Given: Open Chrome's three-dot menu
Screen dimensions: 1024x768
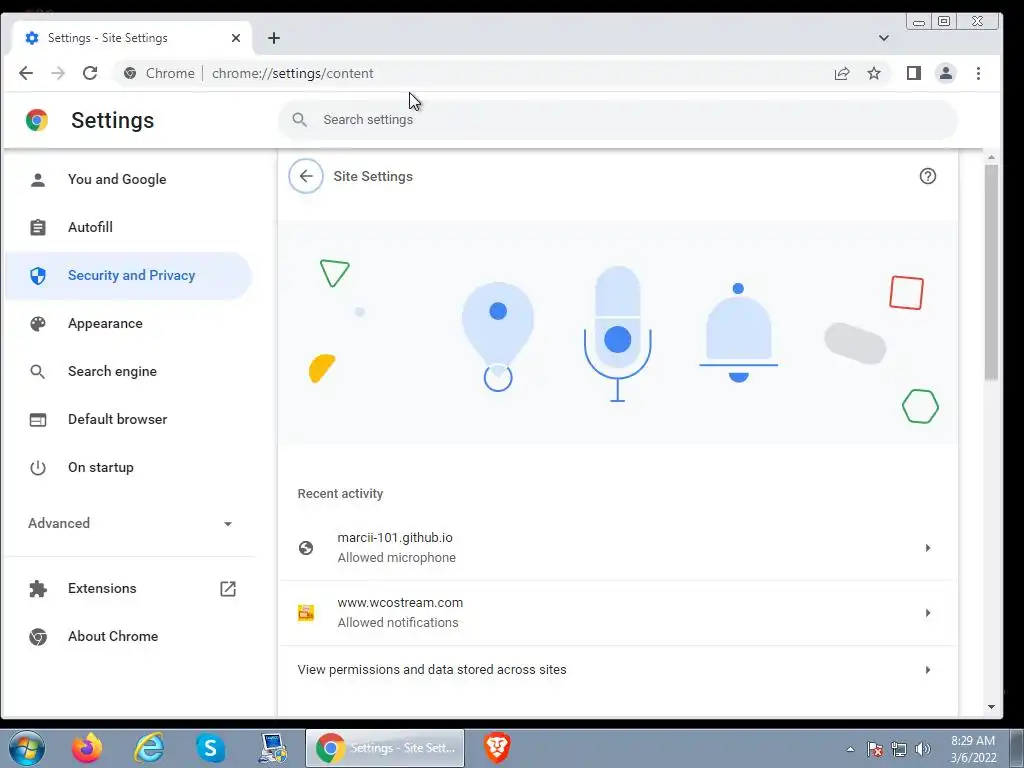Looking at the screenshot, I should click(978, 73).
